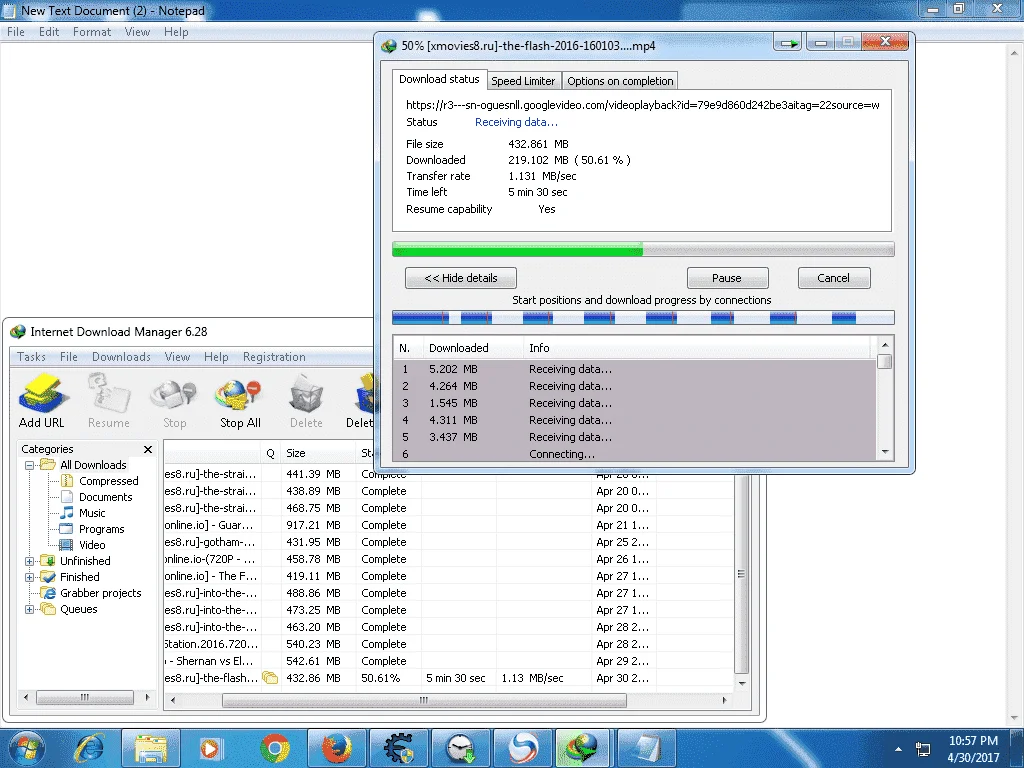
Task: Select connection 1 row with 5.202 MB
Action: pyautogui.click(x=635, y=369)
